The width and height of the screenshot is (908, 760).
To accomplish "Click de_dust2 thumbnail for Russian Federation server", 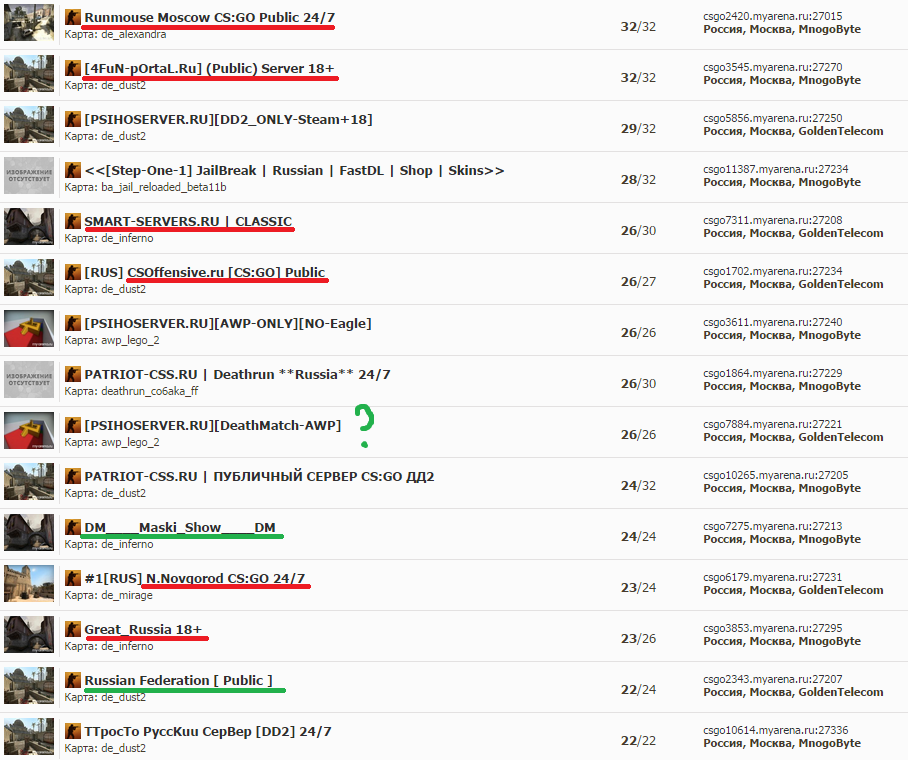I will [x=29, y=685].
